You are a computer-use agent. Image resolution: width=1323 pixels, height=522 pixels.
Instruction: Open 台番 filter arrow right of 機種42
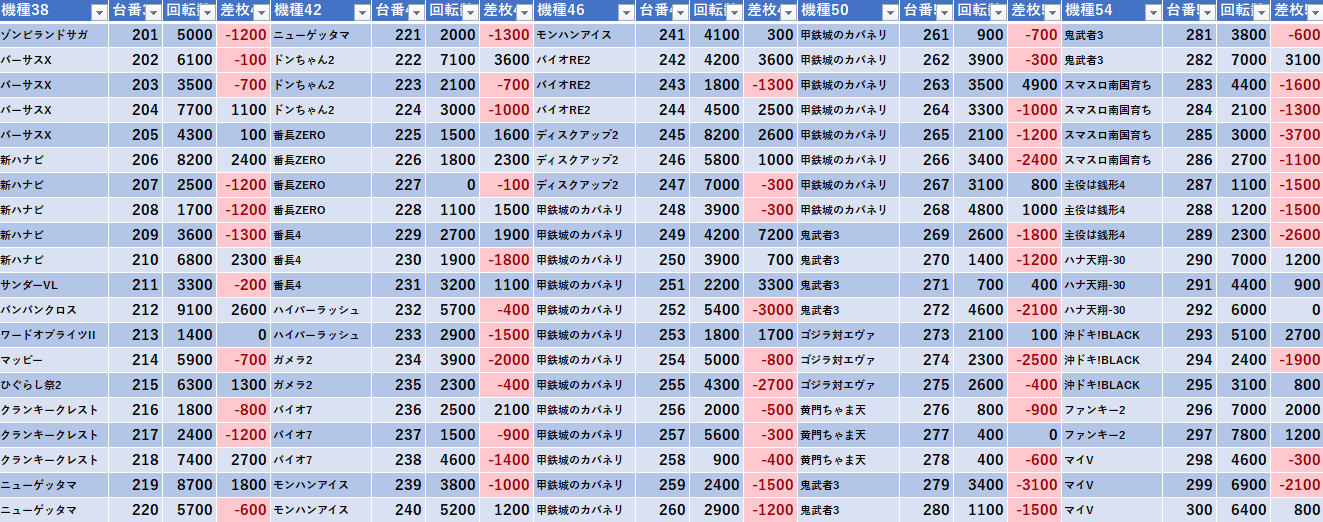(416, 12)
